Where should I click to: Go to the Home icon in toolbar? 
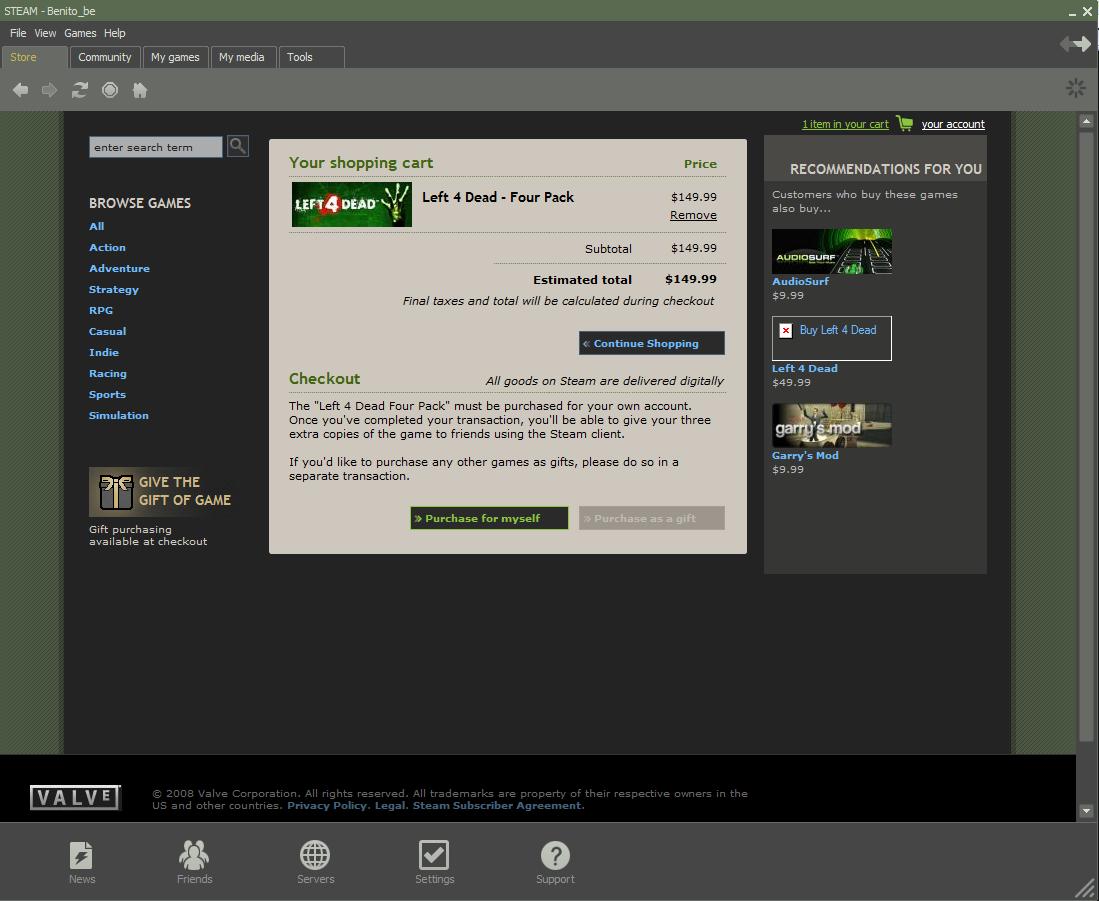[x=140, y=90]
